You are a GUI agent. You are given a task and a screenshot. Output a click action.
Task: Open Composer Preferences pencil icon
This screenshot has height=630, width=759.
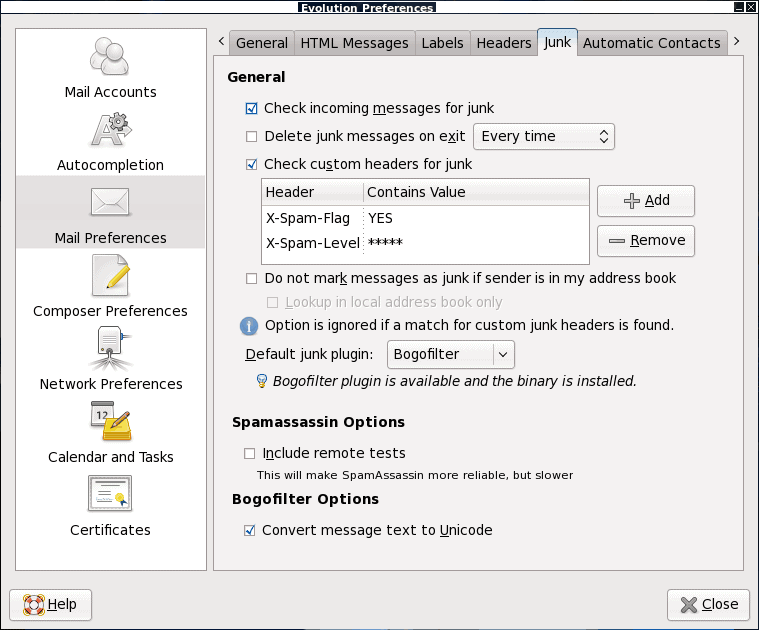coord(110,276)
